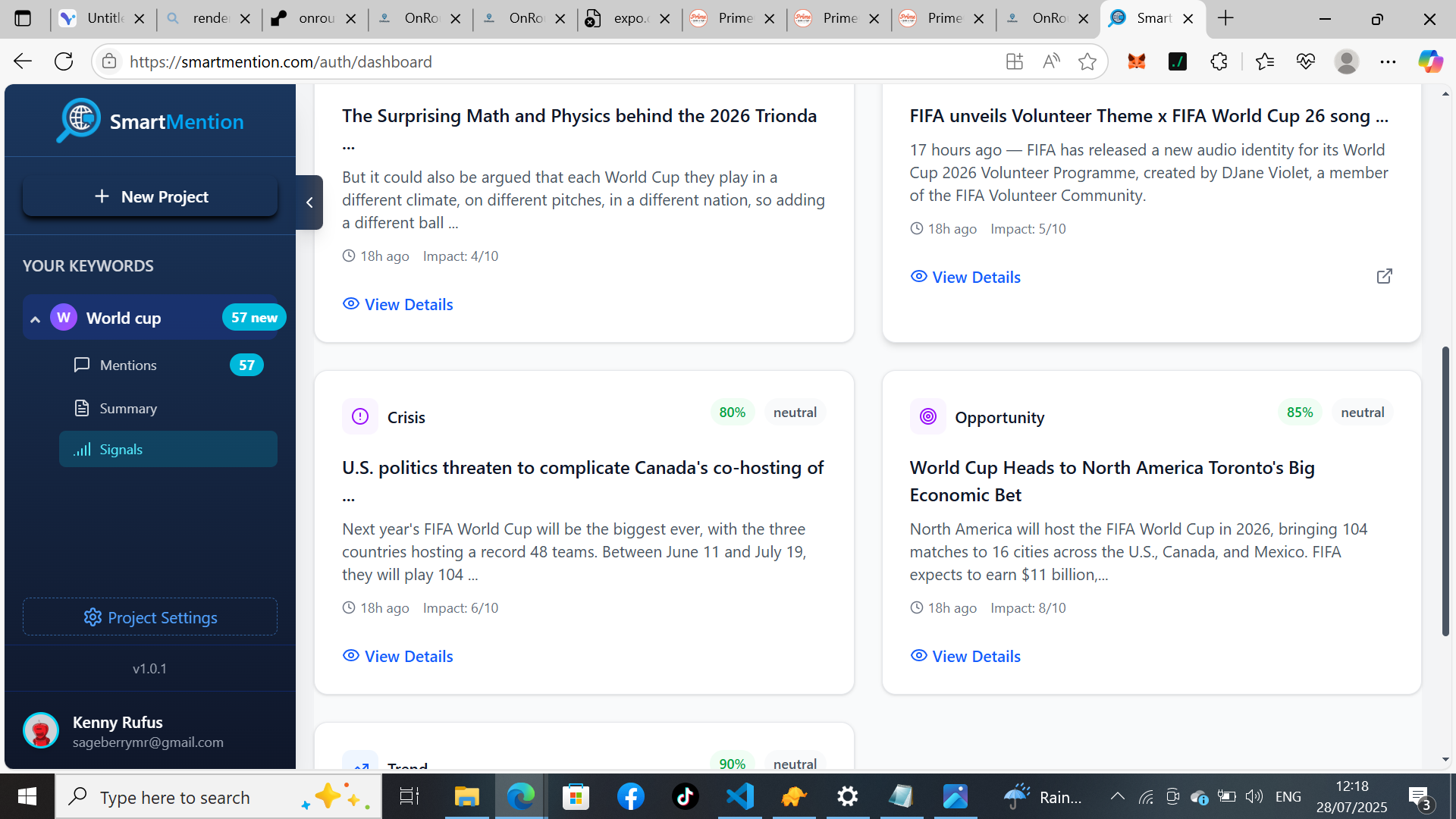Open TikTok from the taskbar
Screen dimensions: 1456x819
click(685, 796)
